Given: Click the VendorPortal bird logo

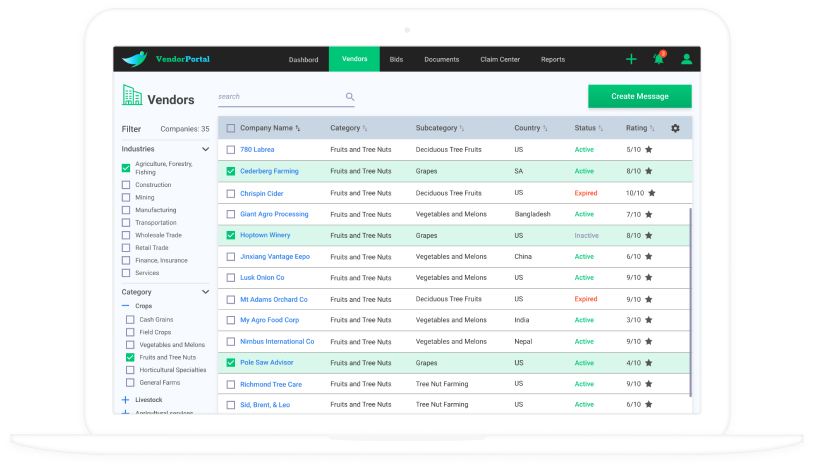Looking at the screenshot, I should click(134, 59).
